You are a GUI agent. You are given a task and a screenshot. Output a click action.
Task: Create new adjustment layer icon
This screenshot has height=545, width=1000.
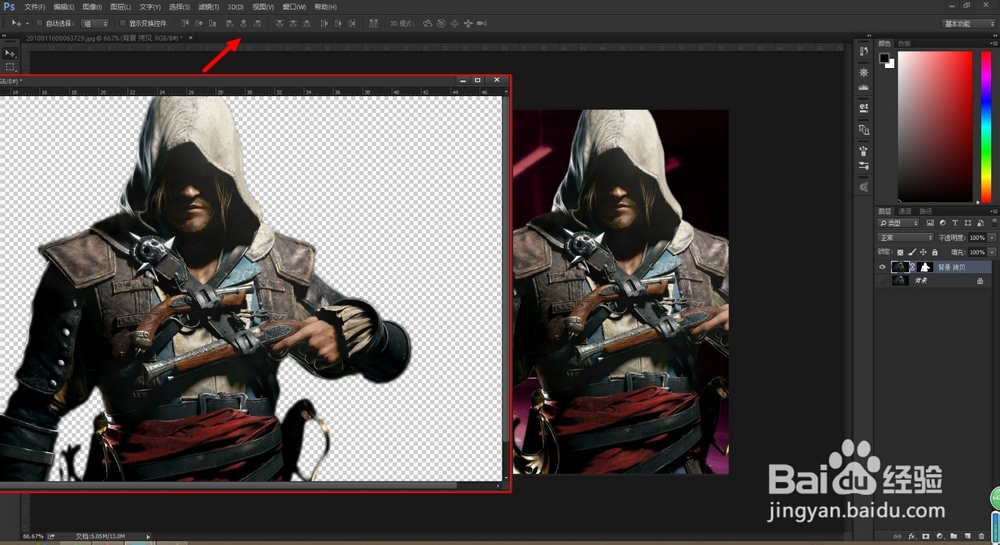pyautogui.click(x=939, y=537)
